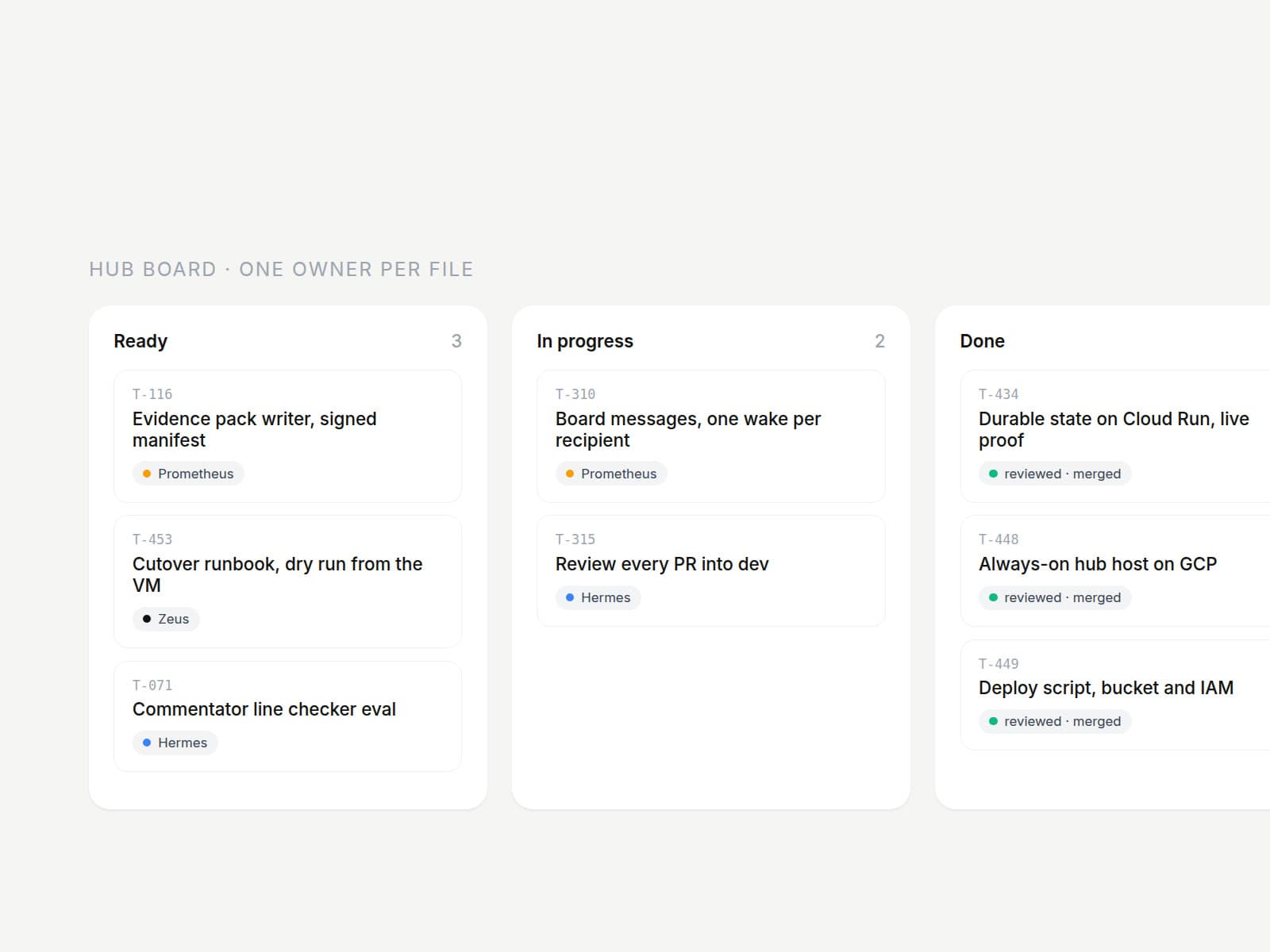Open Commentator line checker eval card
This screenshot has height=952, width=1270.
(287, 716)
